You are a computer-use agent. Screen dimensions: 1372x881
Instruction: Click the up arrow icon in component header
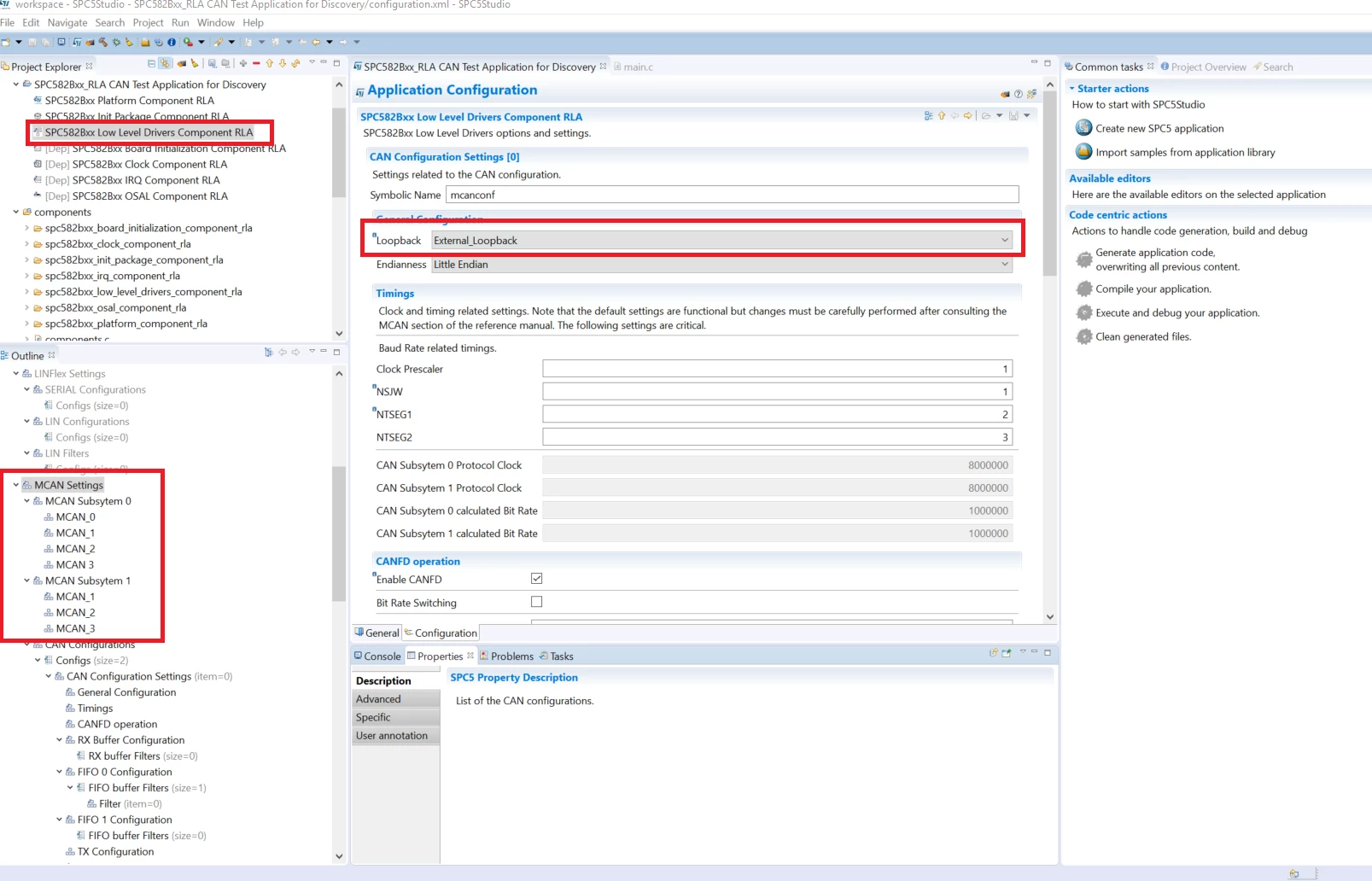[x=942, y=116]
